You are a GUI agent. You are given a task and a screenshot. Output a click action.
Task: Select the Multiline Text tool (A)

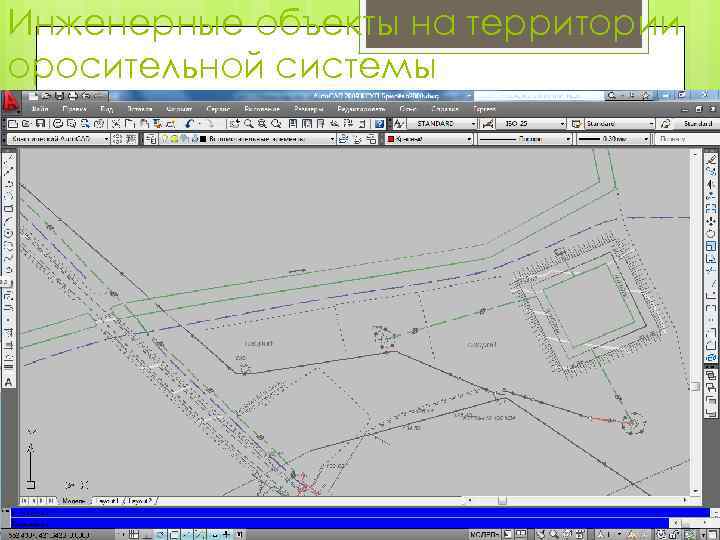(x=9, y=382)
